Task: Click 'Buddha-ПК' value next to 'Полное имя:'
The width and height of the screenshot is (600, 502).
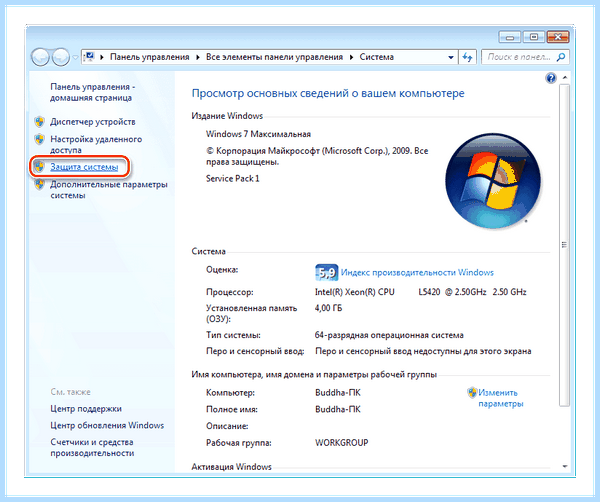Action: coord(338,409)
